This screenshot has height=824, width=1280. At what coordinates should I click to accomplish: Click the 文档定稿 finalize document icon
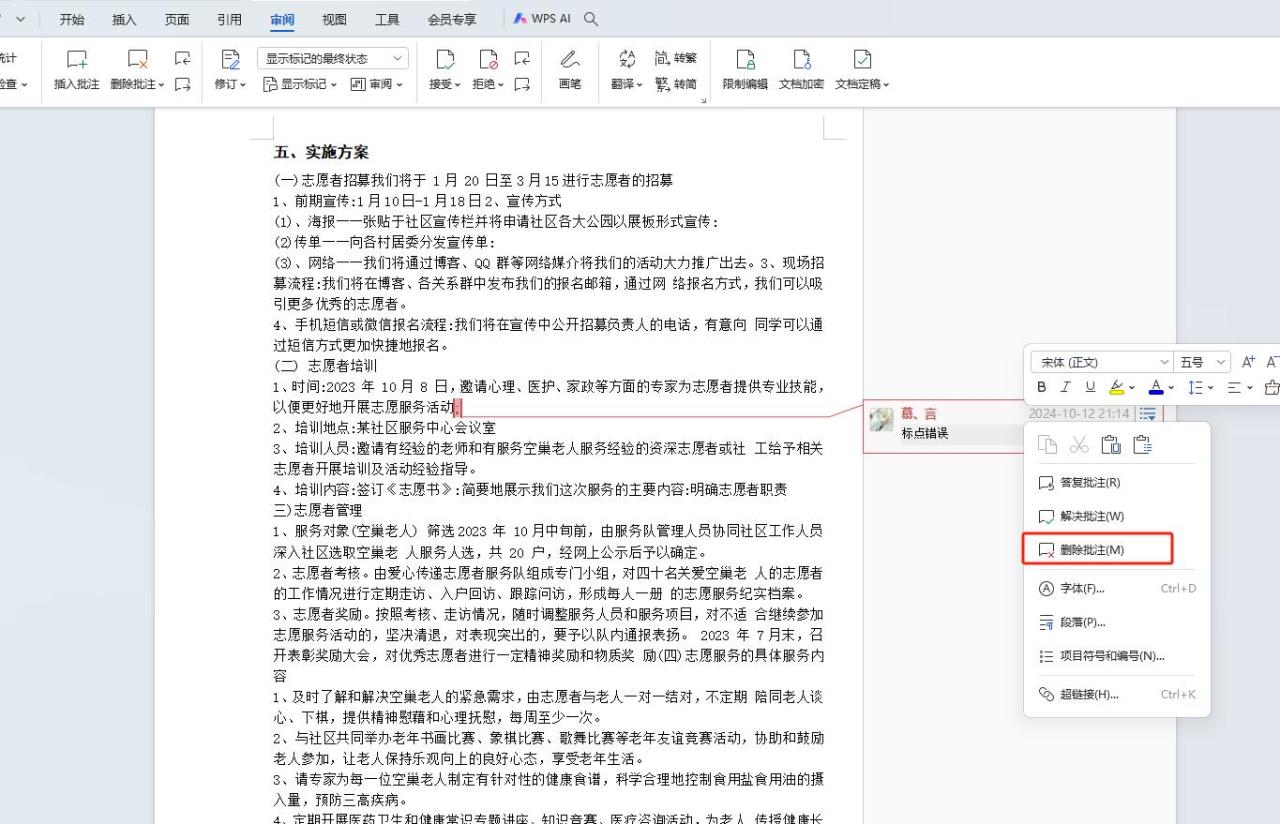[862, 61]
